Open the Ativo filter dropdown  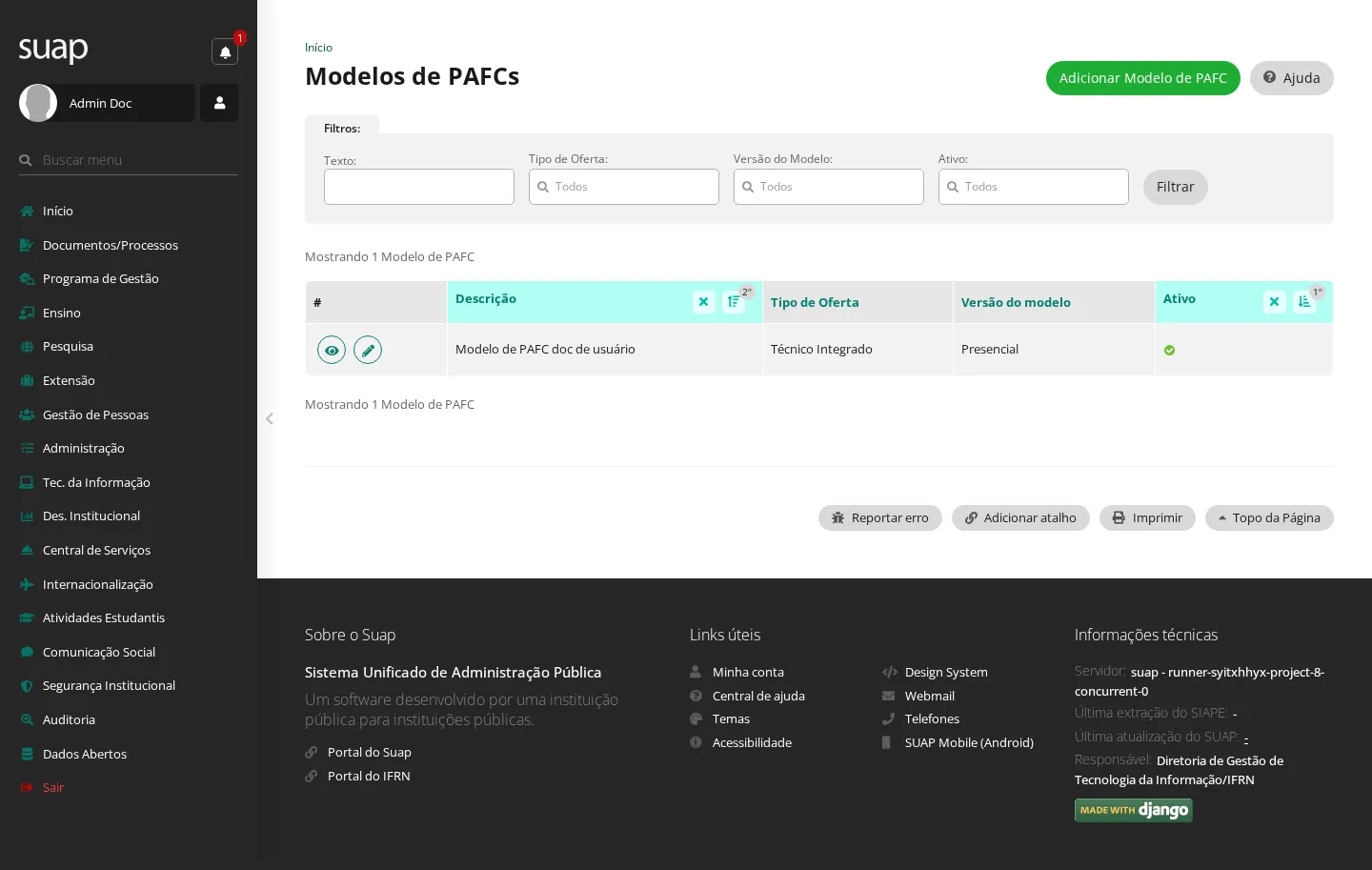[1034, 187]
